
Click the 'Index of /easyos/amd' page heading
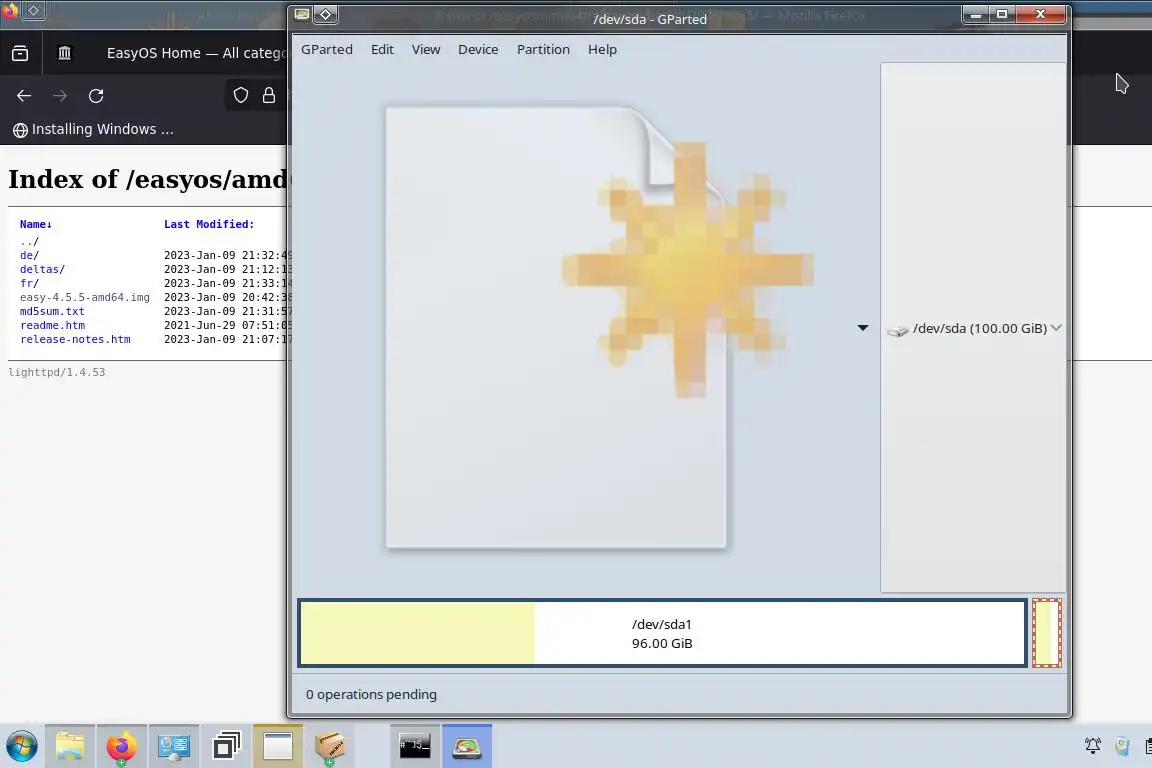pyautogui.click(x=148, y=179)
